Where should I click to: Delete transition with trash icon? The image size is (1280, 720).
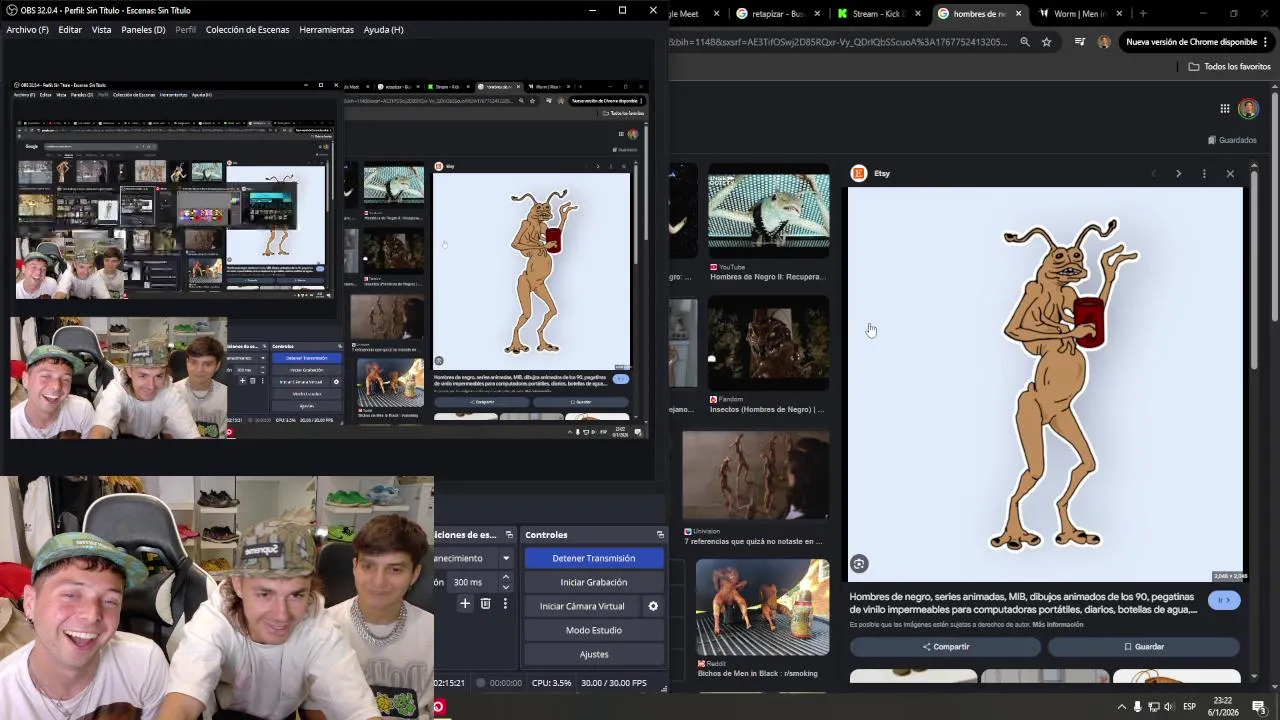coord(485,604)
